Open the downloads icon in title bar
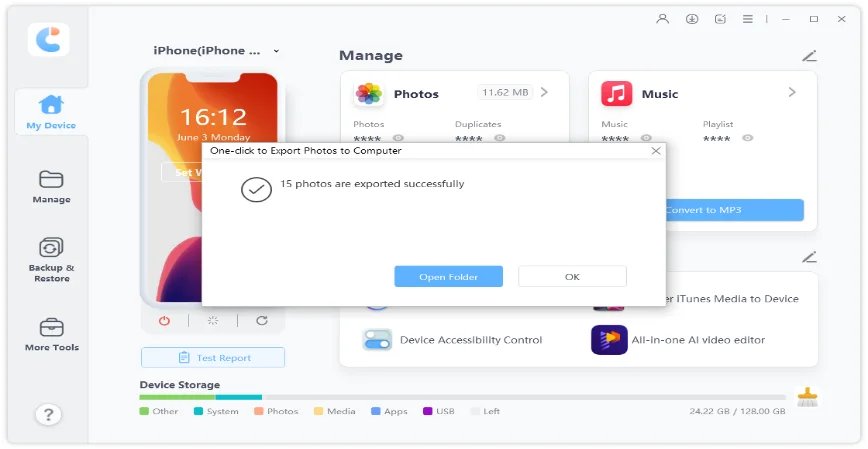The height and width of the screenshot is (449, 868). pyautogui.click(x=691, y=19)
